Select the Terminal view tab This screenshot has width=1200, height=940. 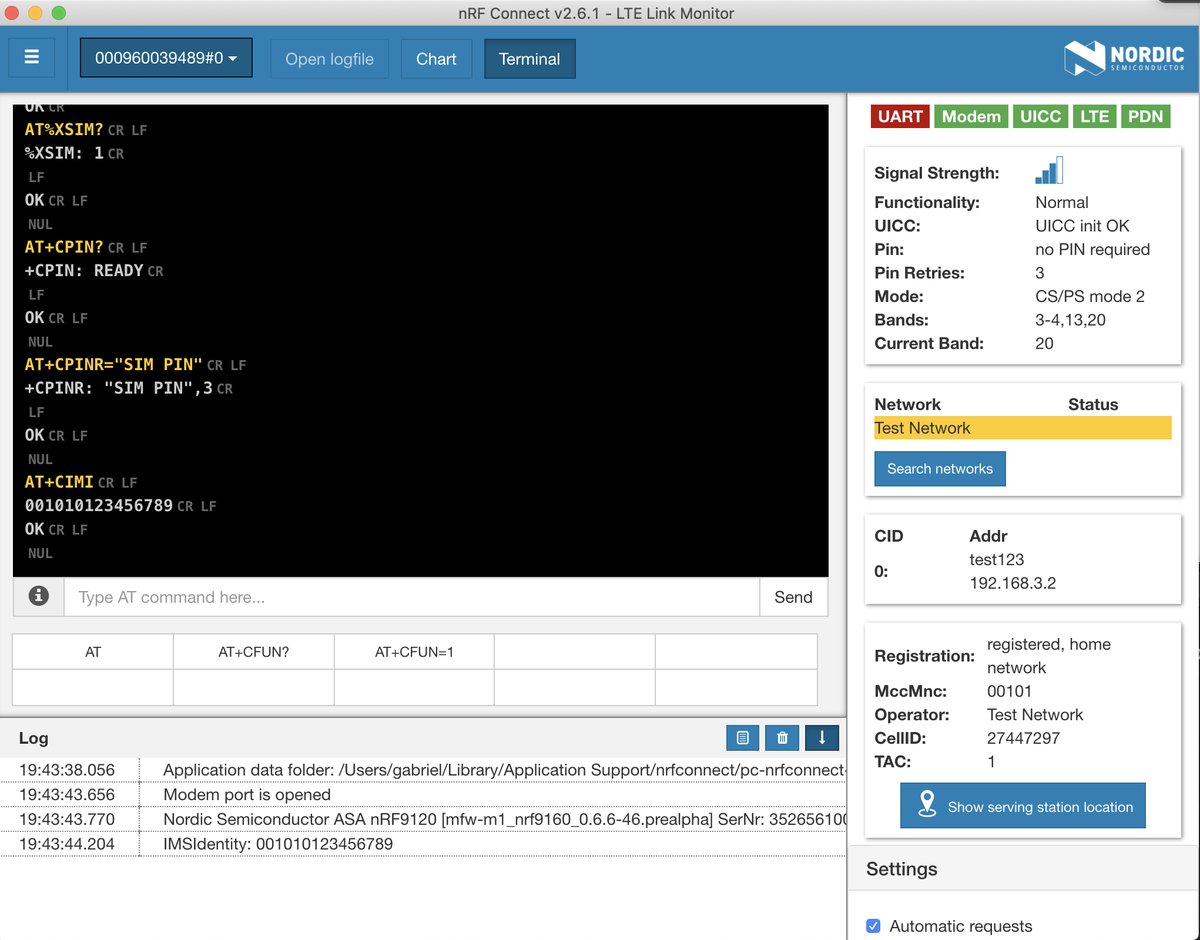(529, 59)
